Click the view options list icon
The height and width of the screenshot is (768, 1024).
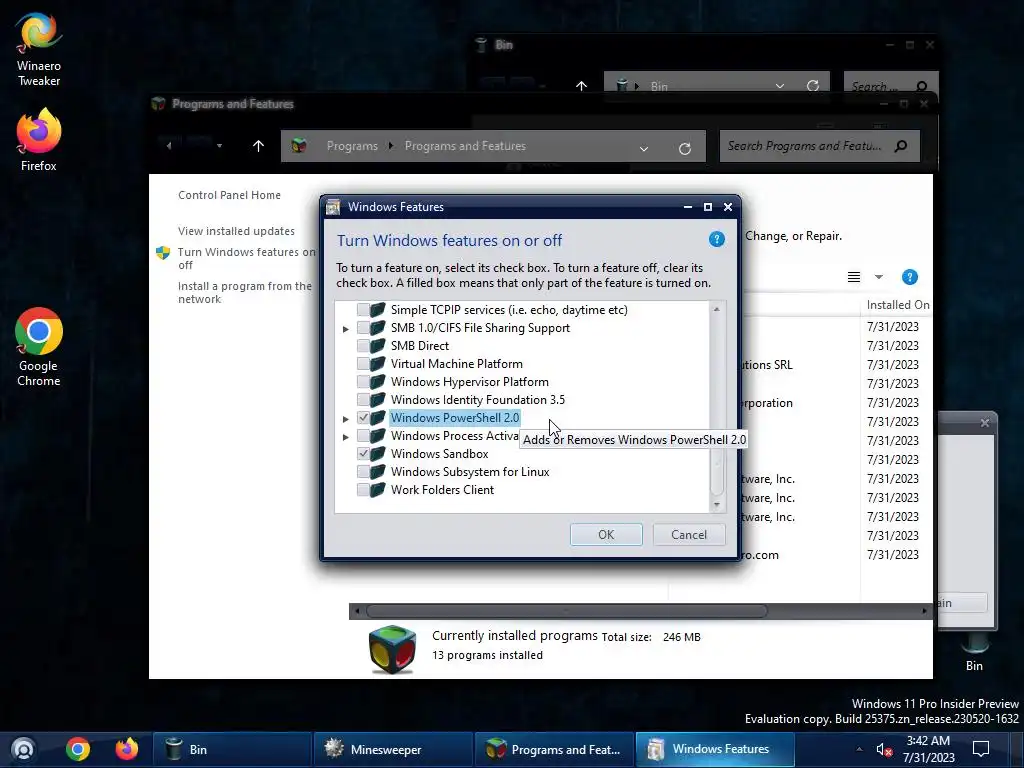click(854, 277)
